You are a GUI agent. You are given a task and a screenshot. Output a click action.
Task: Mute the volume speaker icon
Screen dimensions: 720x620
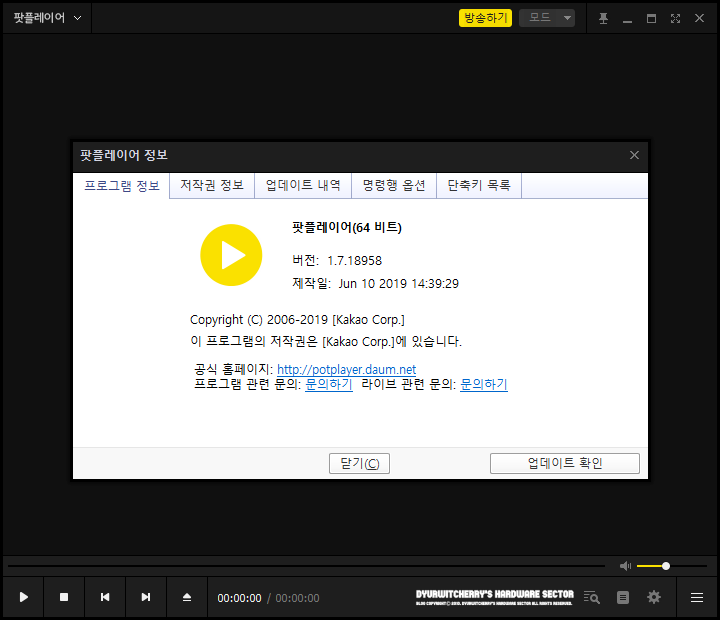point(625,566)
